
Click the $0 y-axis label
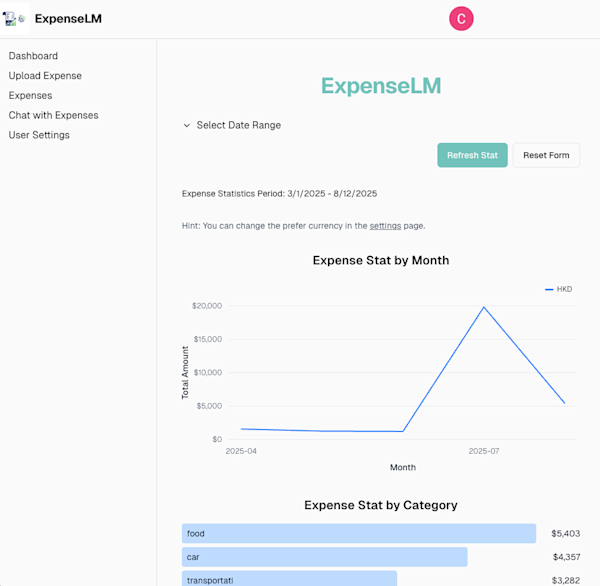pyautogui.click(x=217, y=439)
